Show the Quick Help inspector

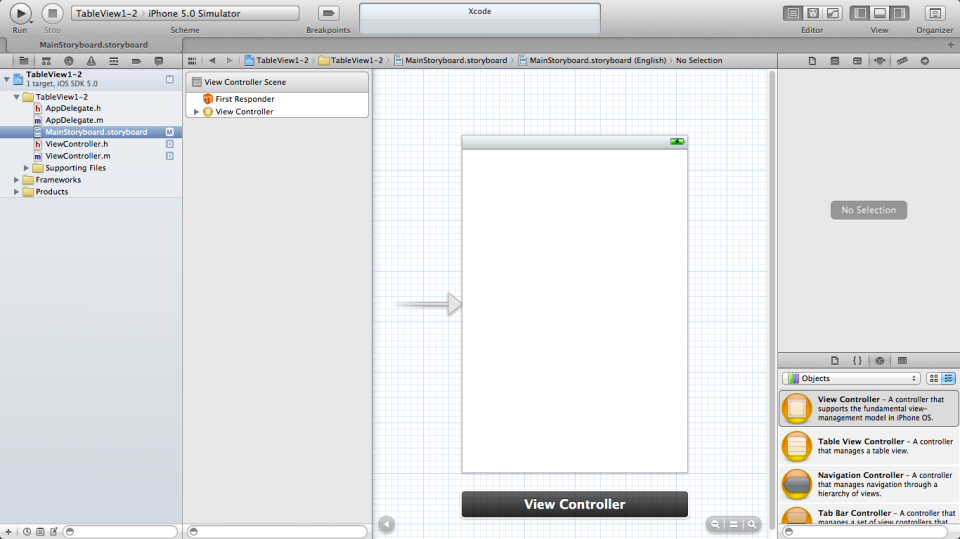(x=834, y=61)
